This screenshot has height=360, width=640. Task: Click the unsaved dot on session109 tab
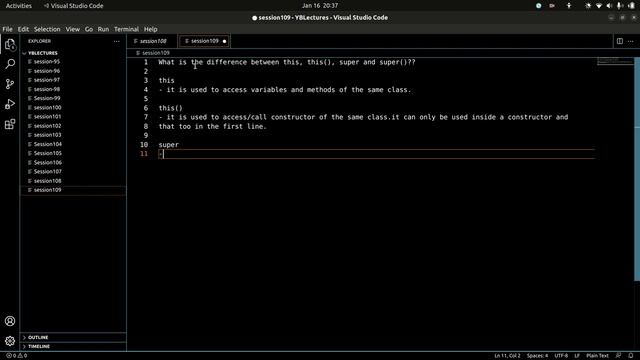pos(224,41)
